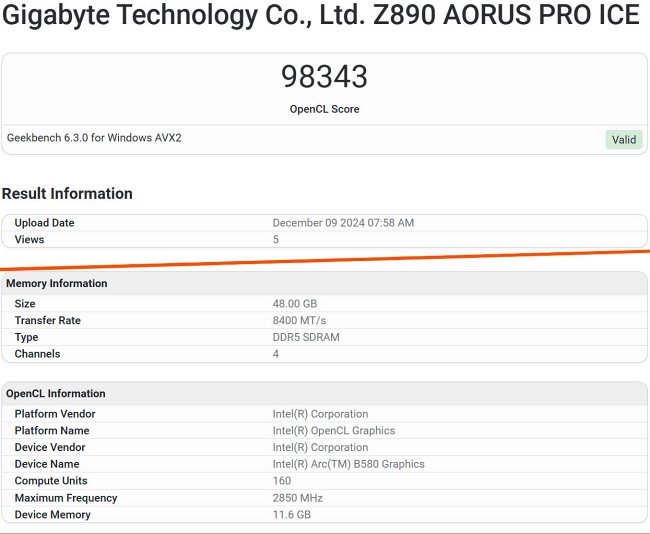This screenshot has width=650, height=534.
Task: Click the Gigabyte Z890 AORUS PRO ICE title
Action: [321, 15]
